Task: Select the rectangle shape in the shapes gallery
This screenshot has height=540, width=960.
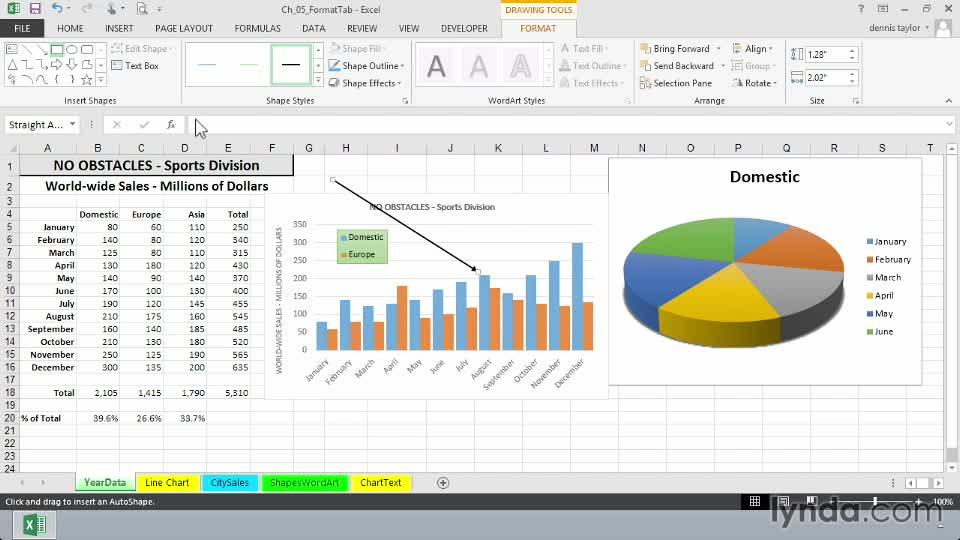Action: (x=57, y=50)
